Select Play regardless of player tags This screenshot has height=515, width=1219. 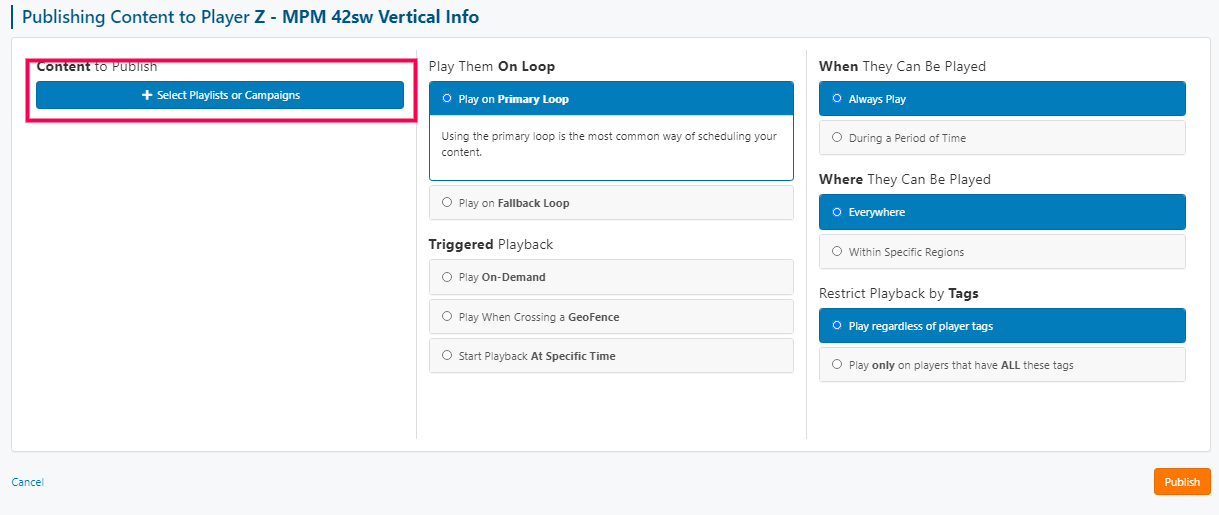point(1002,326)
